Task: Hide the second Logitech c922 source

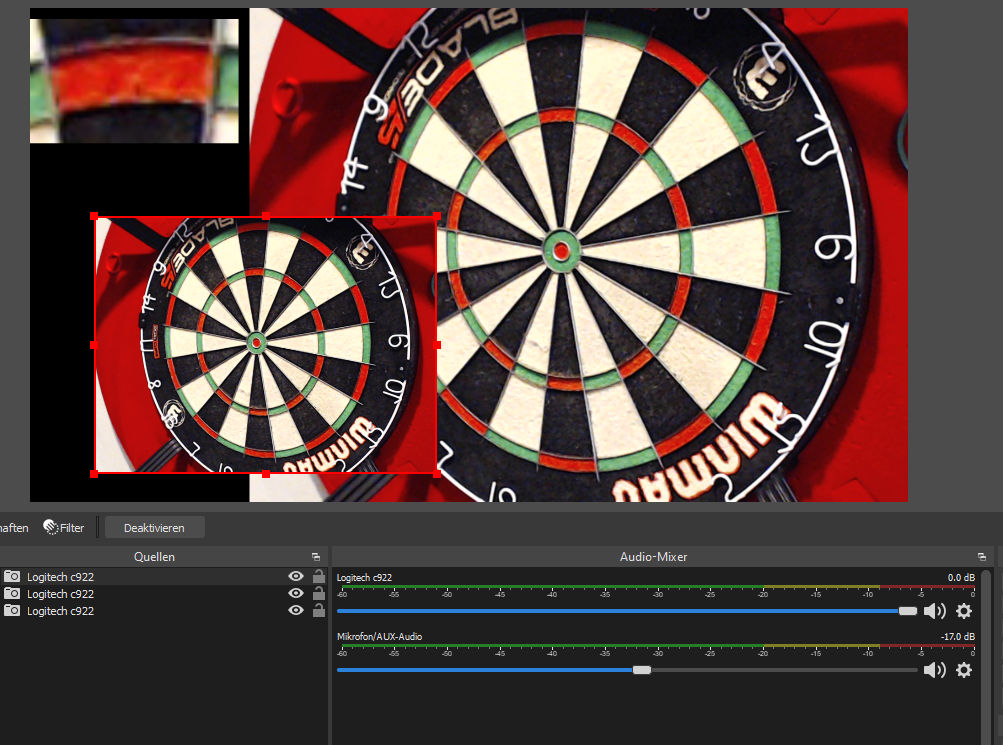Action: click(x=296, y=594)
